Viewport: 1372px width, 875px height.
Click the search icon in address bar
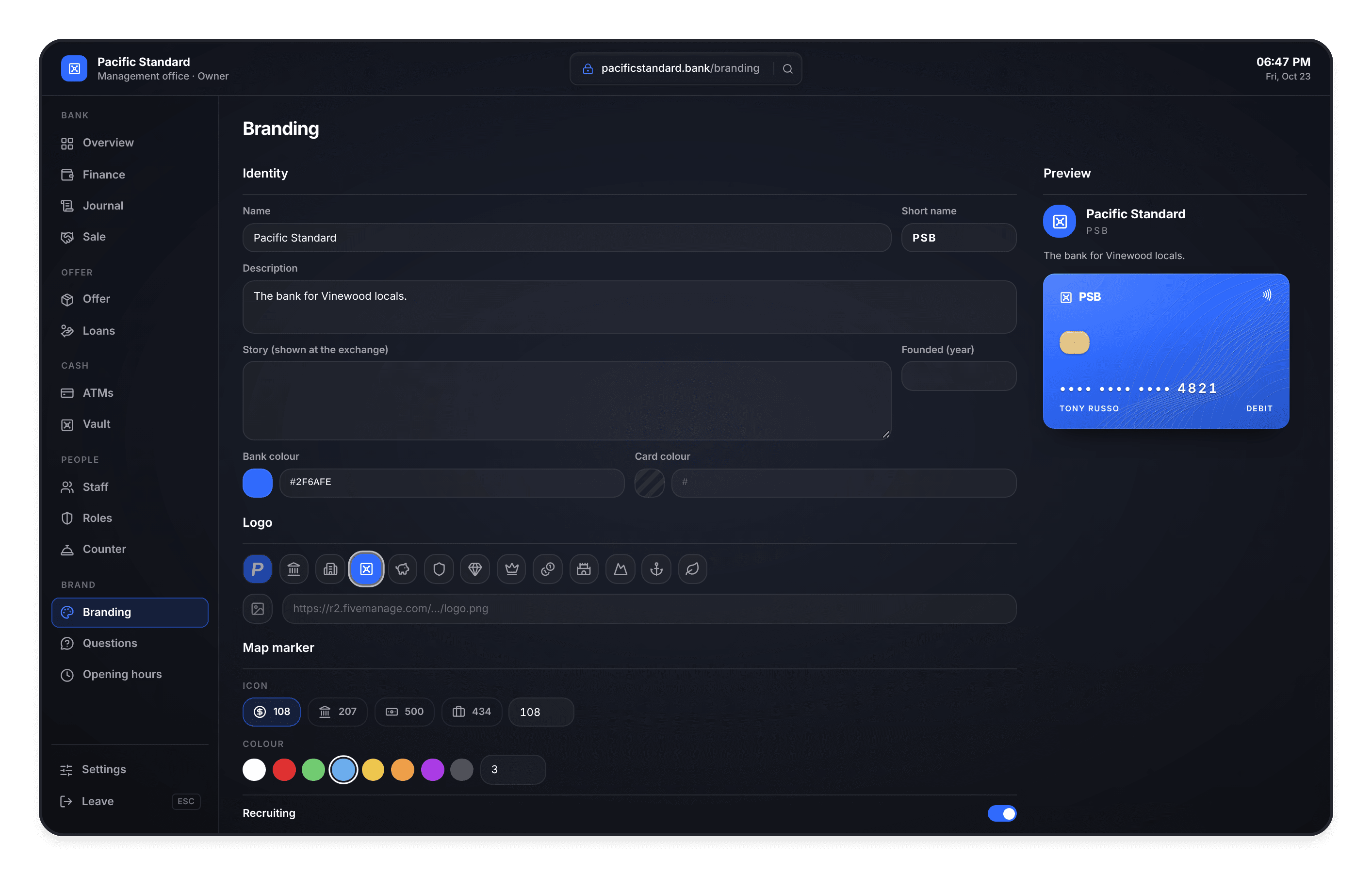coord(787,69)
